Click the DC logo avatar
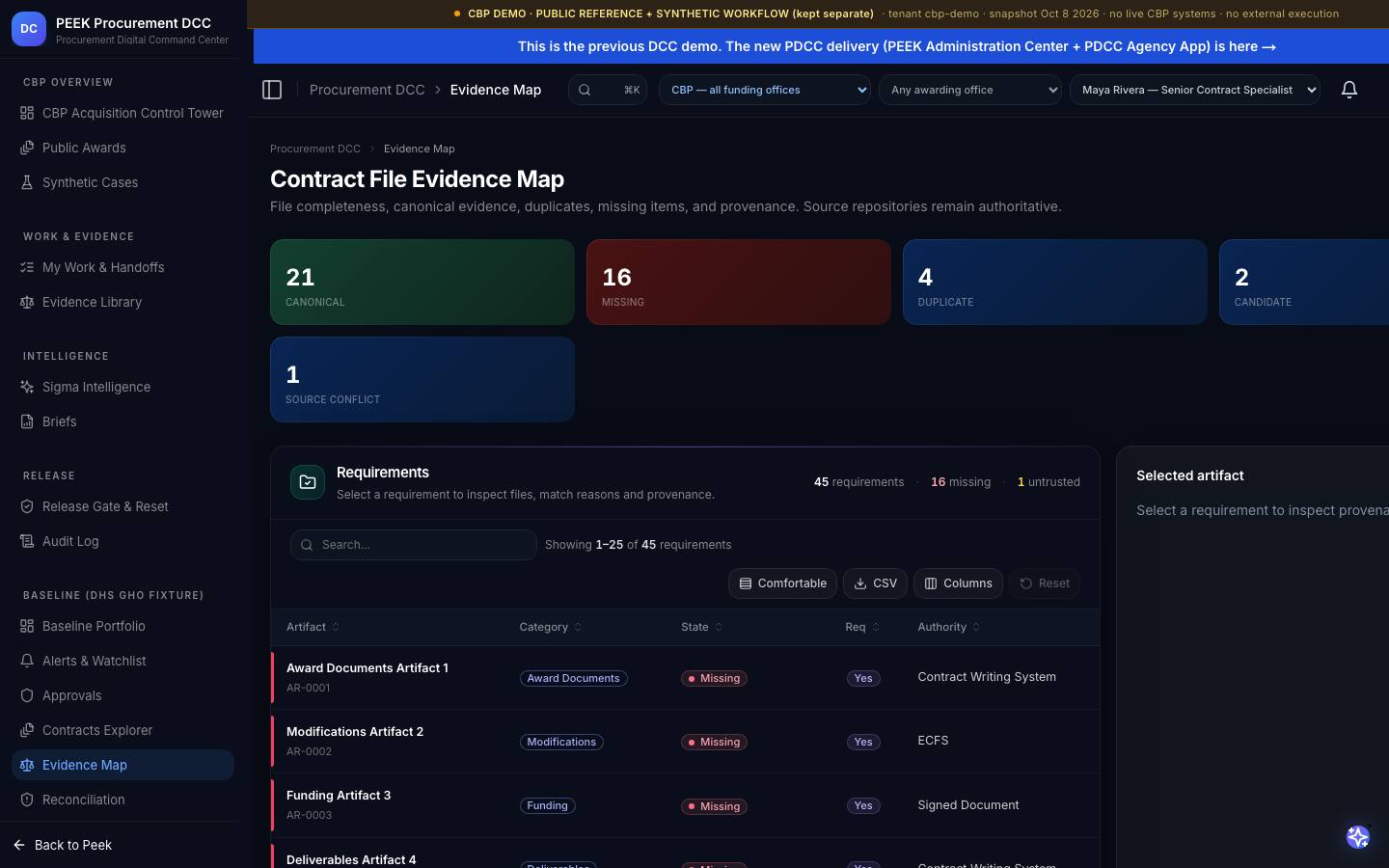The image size is (1389, 868). (29, 29)
